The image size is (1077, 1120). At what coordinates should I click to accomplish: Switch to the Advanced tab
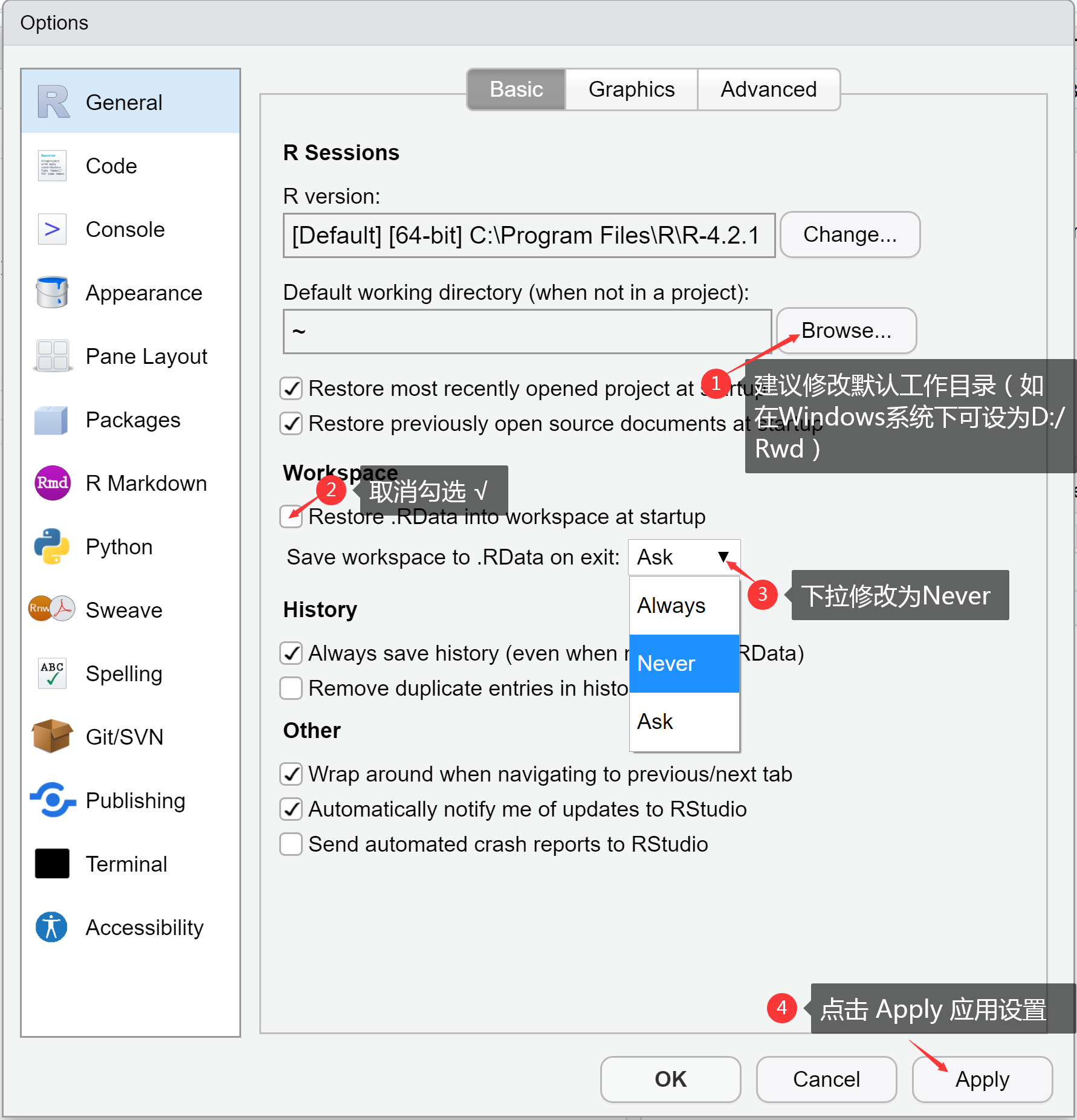[768, 89]
